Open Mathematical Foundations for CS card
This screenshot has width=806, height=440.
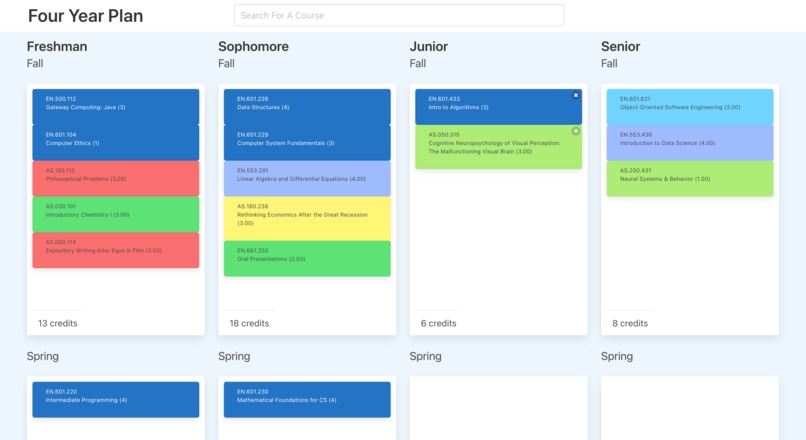307,399
